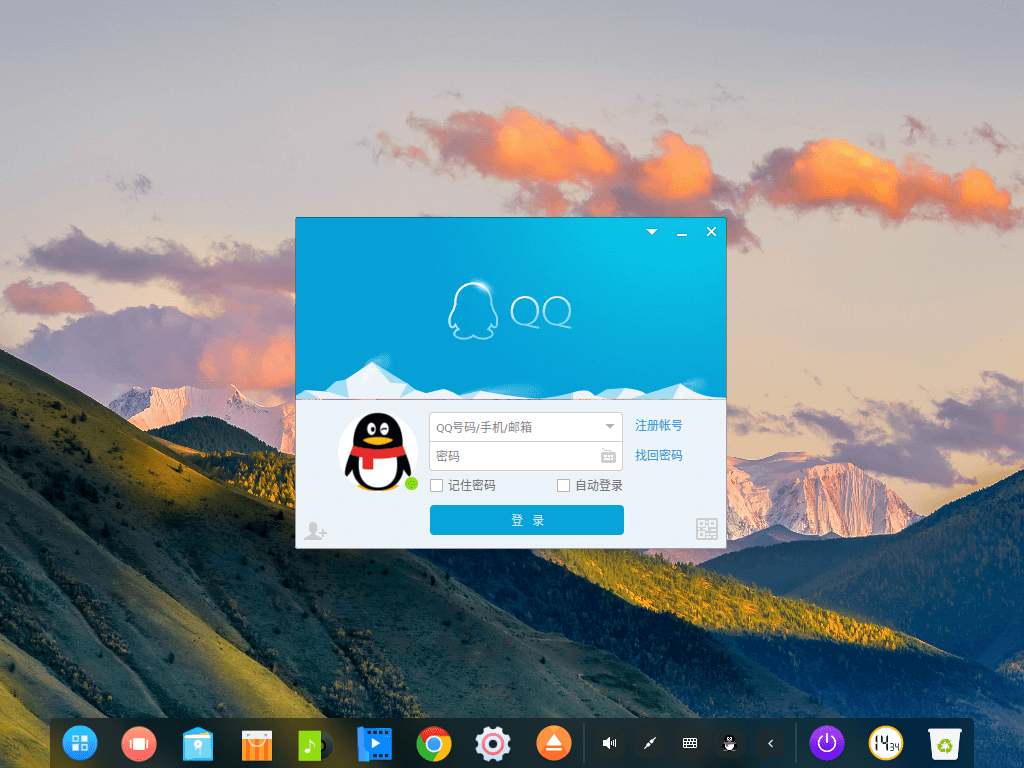Open multitasking view icon in dock
1024x768 pixels.
click(x=138, y=743)
